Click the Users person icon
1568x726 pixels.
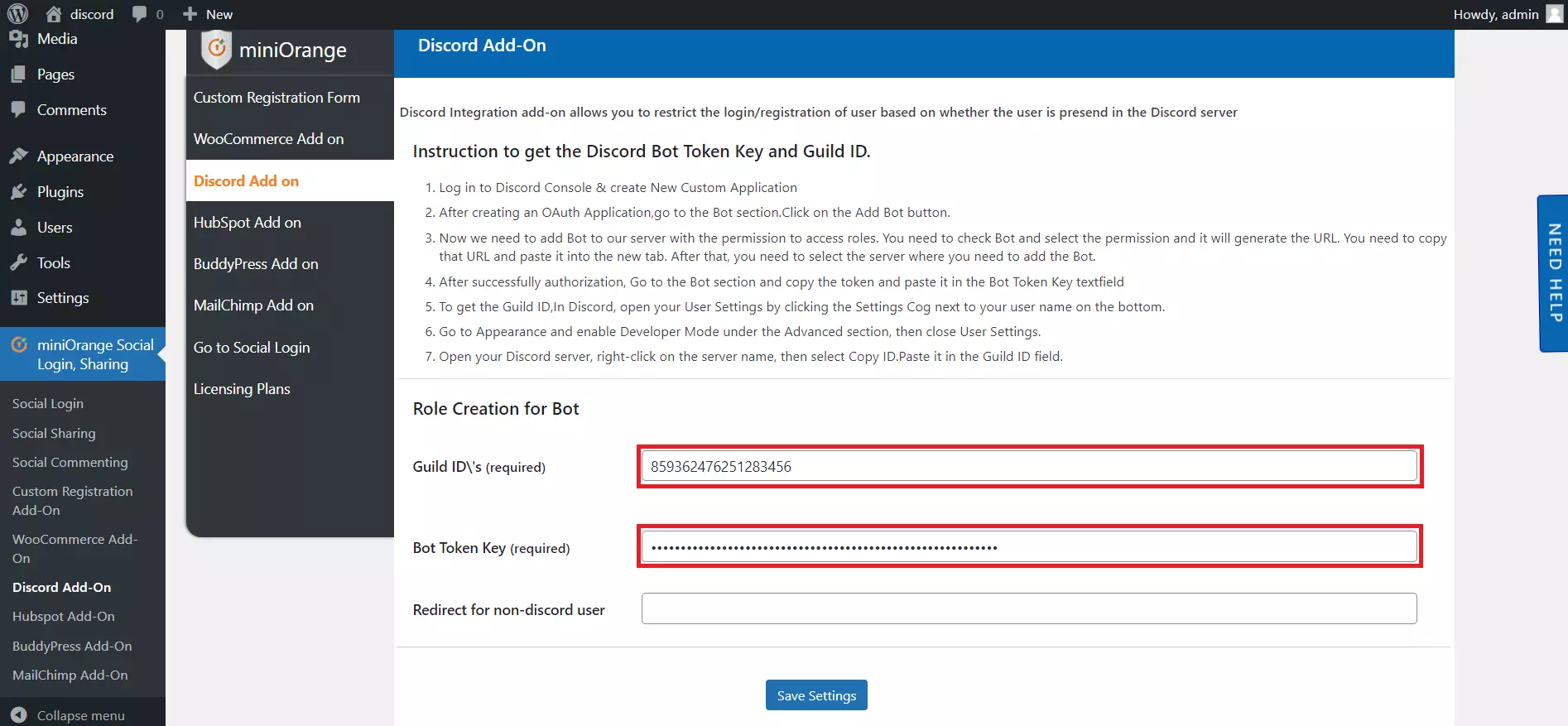pyautogui.click(x=19, y=228)
